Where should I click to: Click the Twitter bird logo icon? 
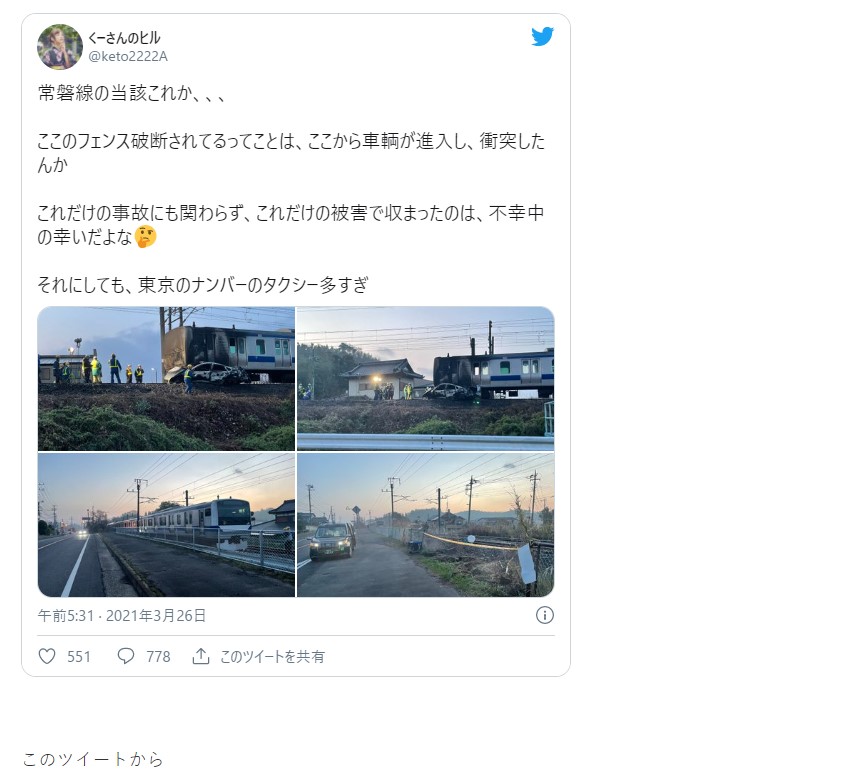pyautogui.click(x=542, y=36)
